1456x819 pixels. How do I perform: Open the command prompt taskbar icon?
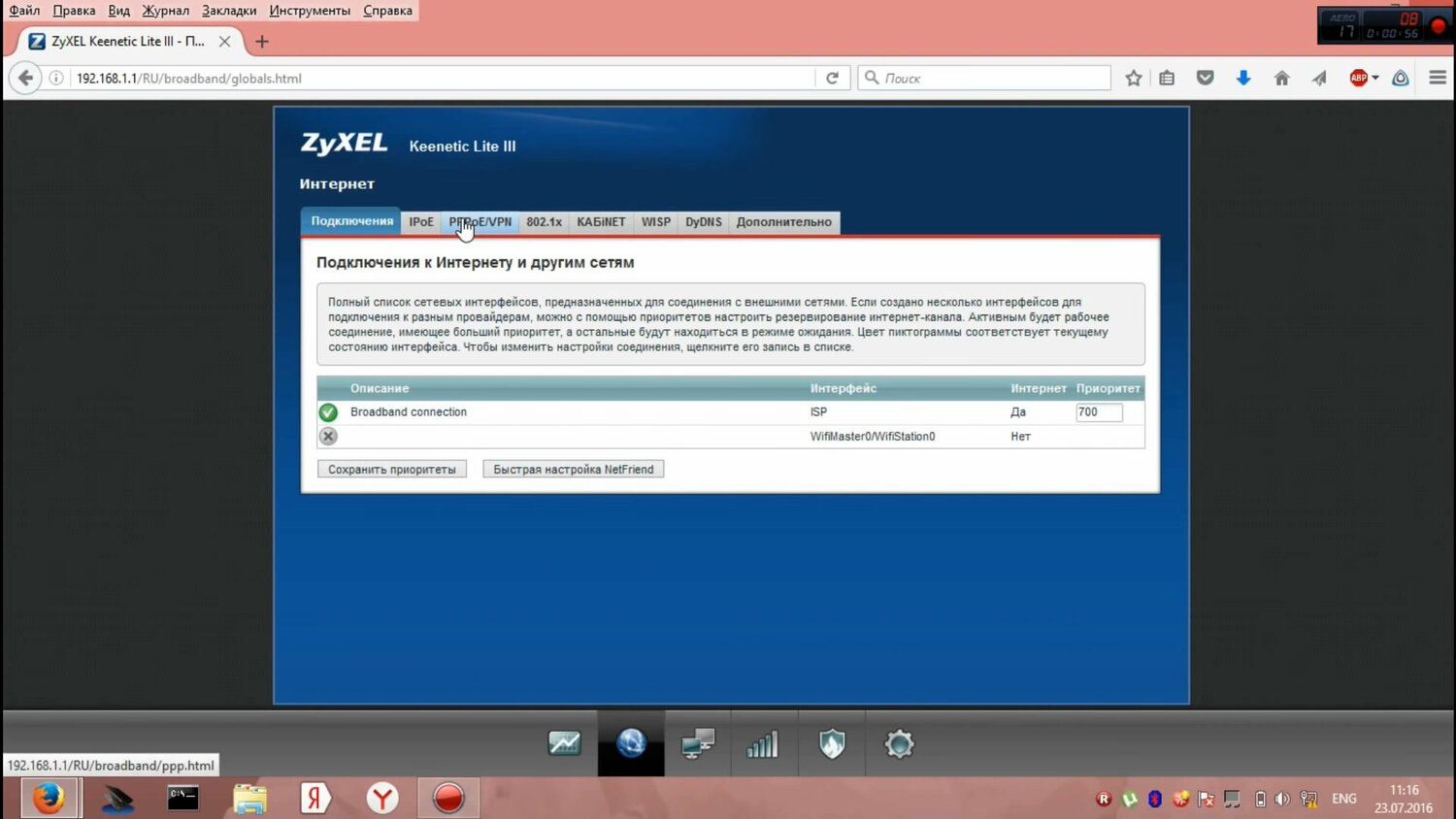click(182, 798)
